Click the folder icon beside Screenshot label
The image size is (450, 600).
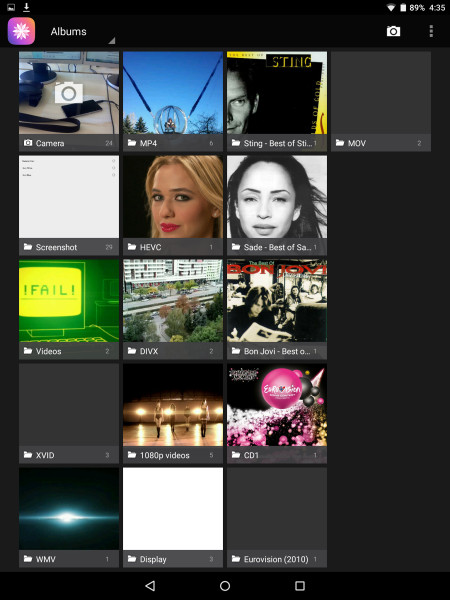[x=28, y=247]
